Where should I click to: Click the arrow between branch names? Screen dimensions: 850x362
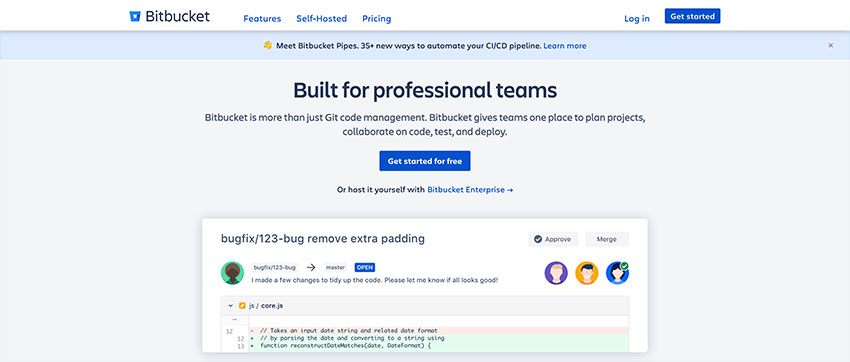311,267
